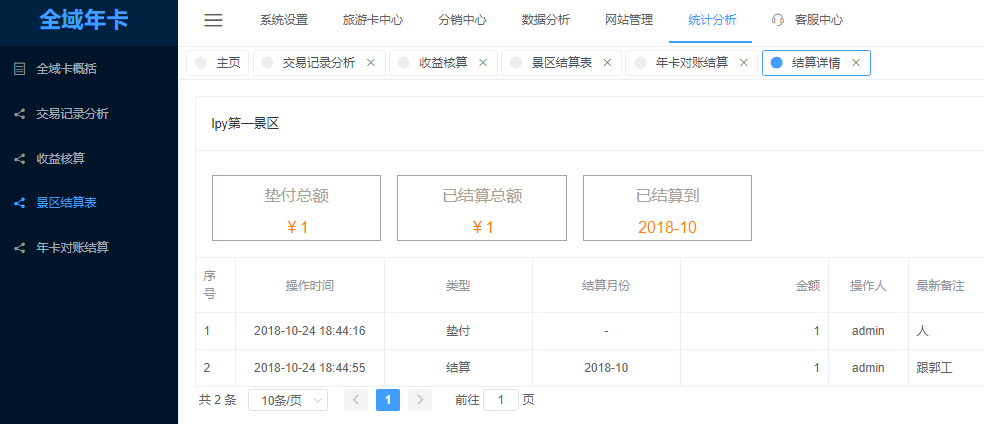
Task: Open the 系统设置 top menu
Action: [x=283, y=20]
